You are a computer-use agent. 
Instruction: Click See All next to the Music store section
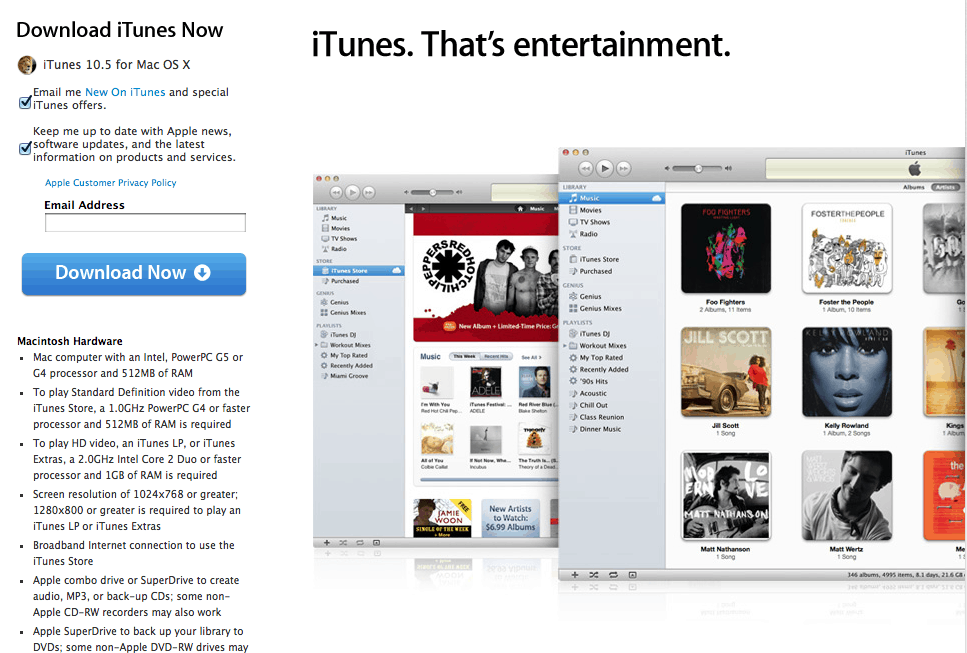(x=529, y=357)
